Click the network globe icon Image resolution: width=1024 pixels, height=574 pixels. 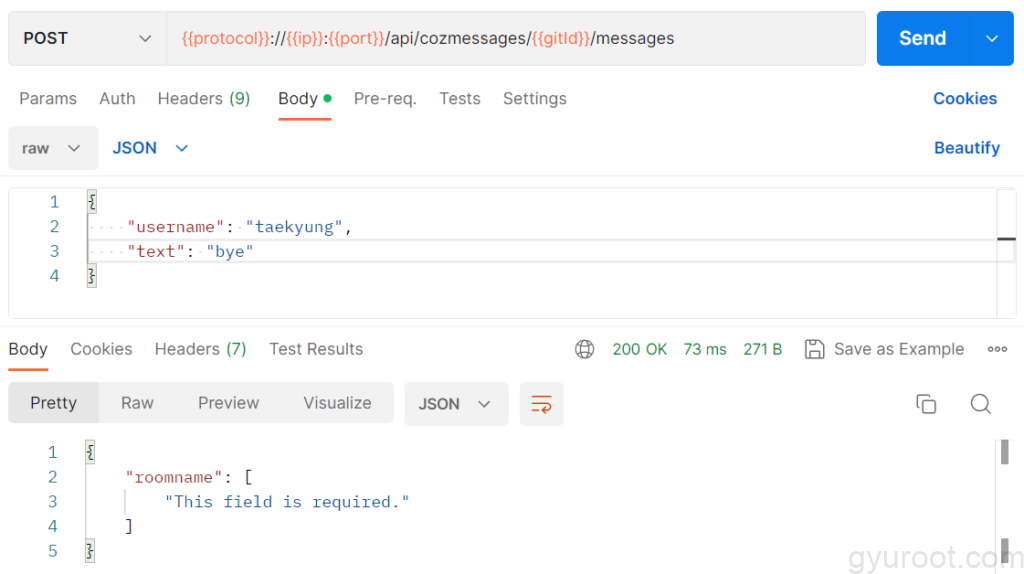click(584, 349)
